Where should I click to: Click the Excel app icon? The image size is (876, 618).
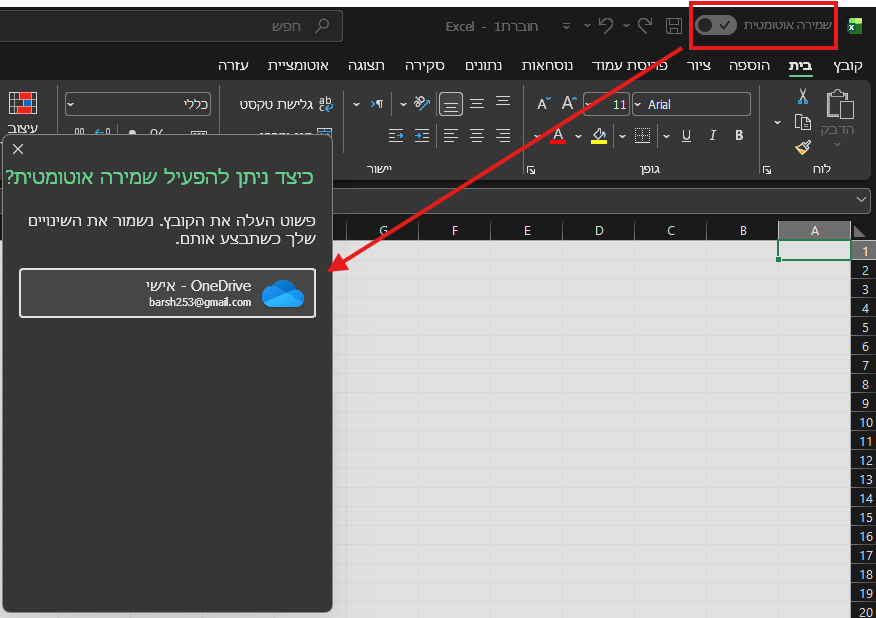(x=855, y=26)
